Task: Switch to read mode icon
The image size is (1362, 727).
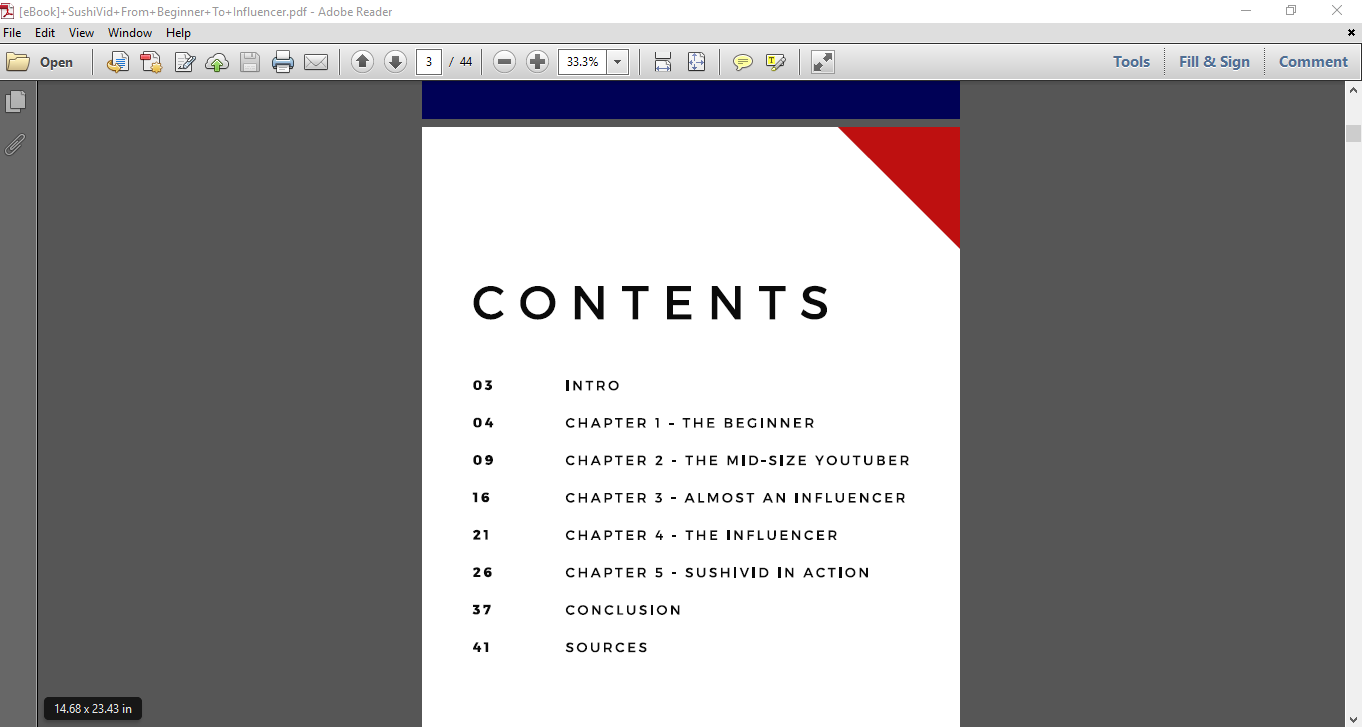Action: [x=823, y=62]
